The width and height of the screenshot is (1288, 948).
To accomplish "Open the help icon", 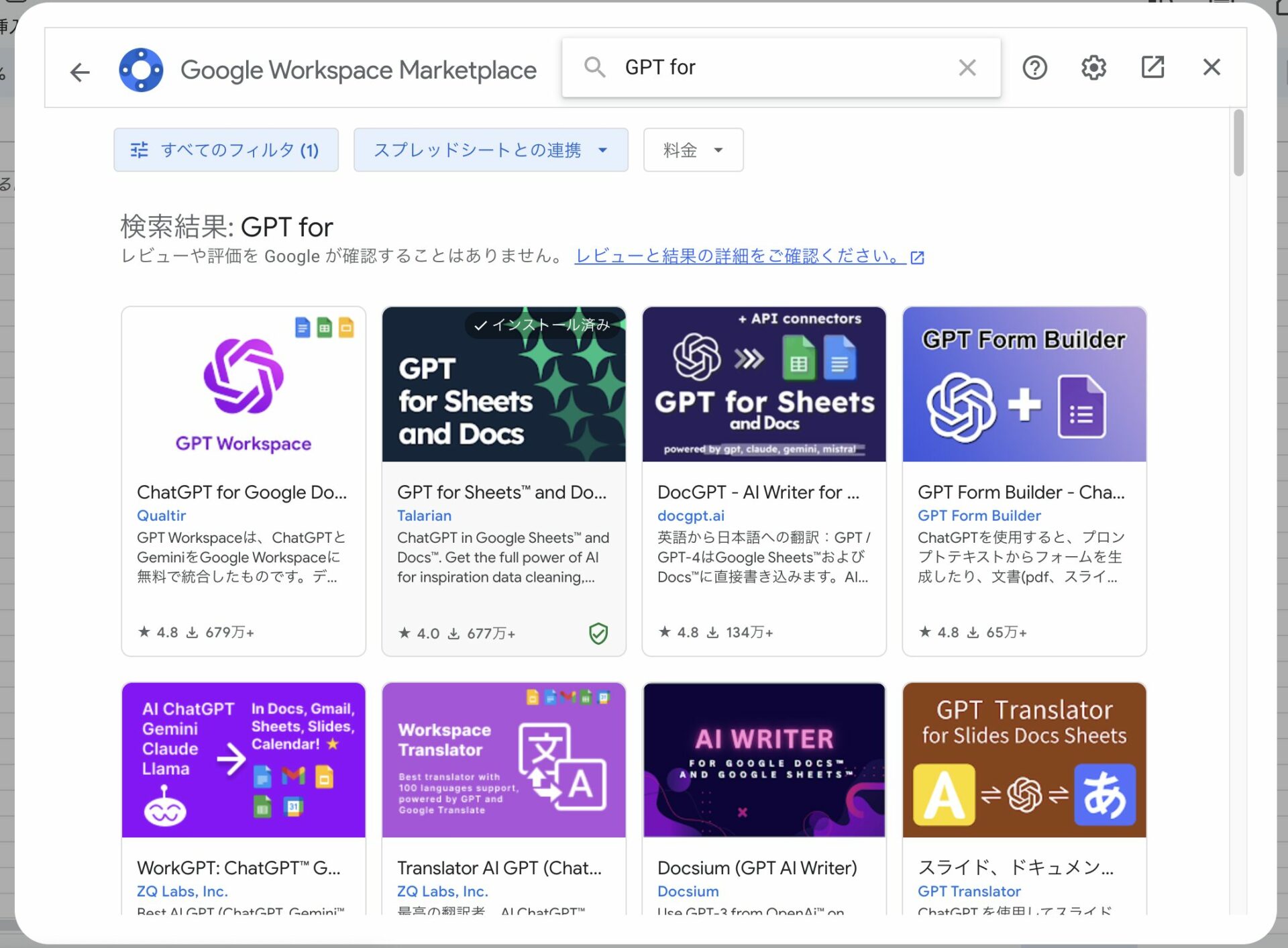I will click(x=1034, y=67).
